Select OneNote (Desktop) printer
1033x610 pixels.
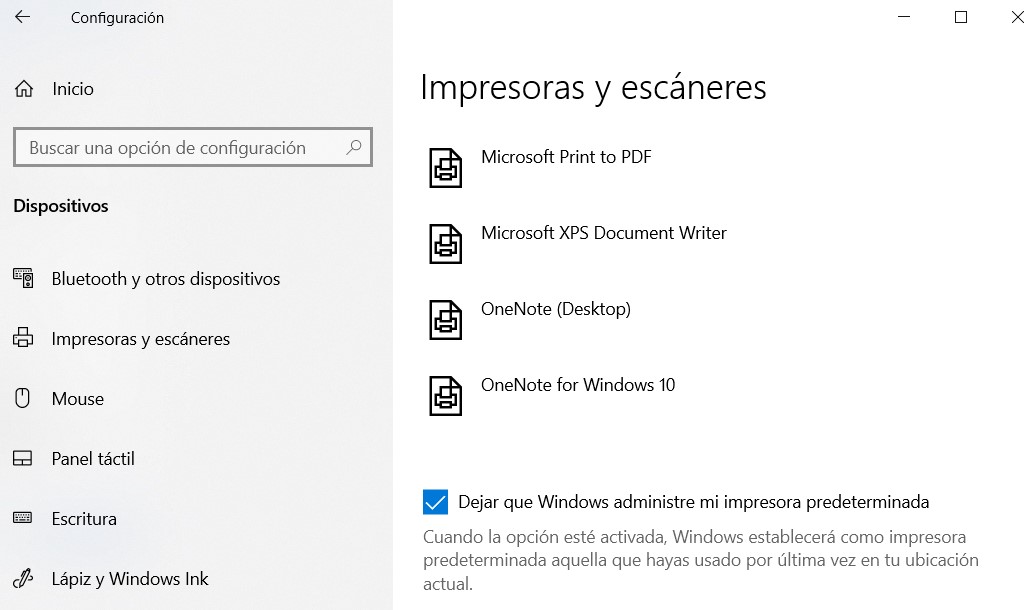click(x=555, y=309)
